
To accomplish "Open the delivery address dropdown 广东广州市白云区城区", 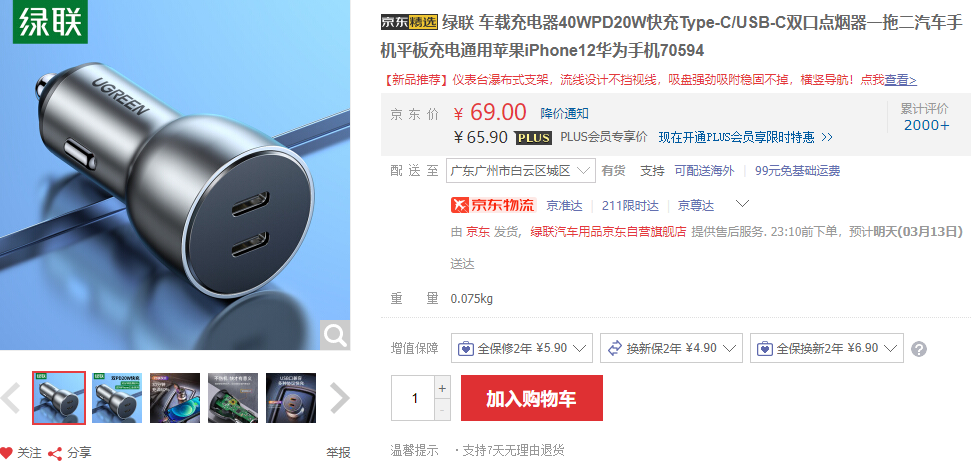I will pyautogui.click(x=521, y=171).
